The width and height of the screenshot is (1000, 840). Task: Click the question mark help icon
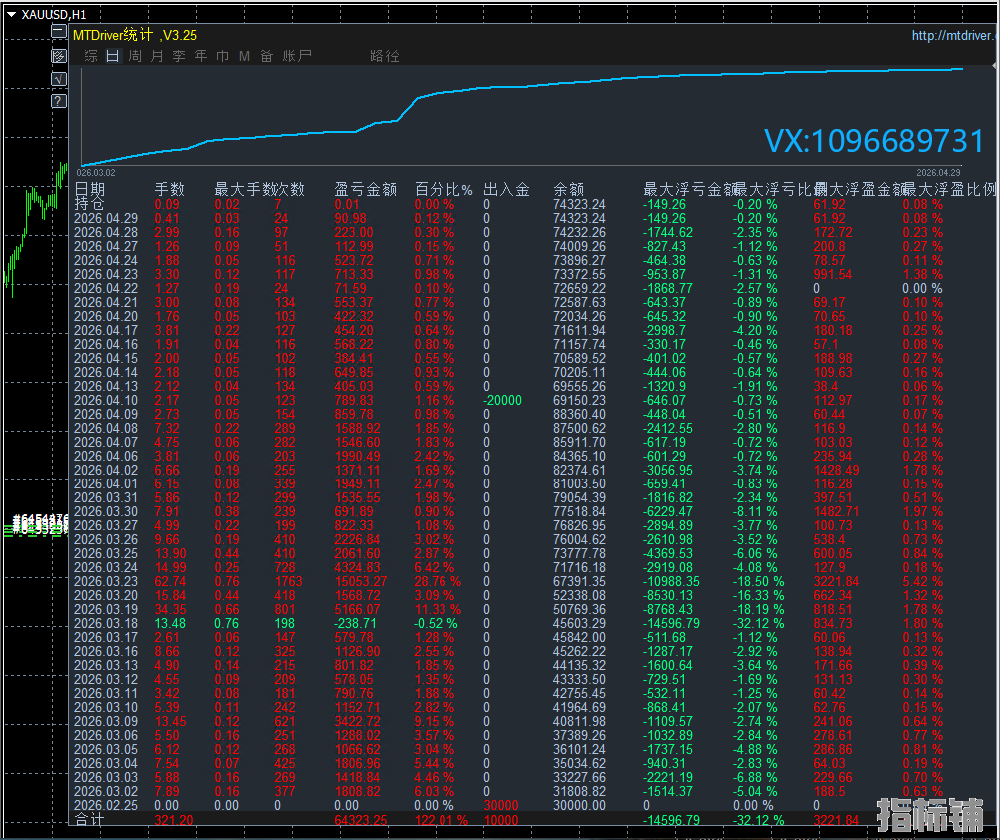pyautogui.click(x=59, y=100)
